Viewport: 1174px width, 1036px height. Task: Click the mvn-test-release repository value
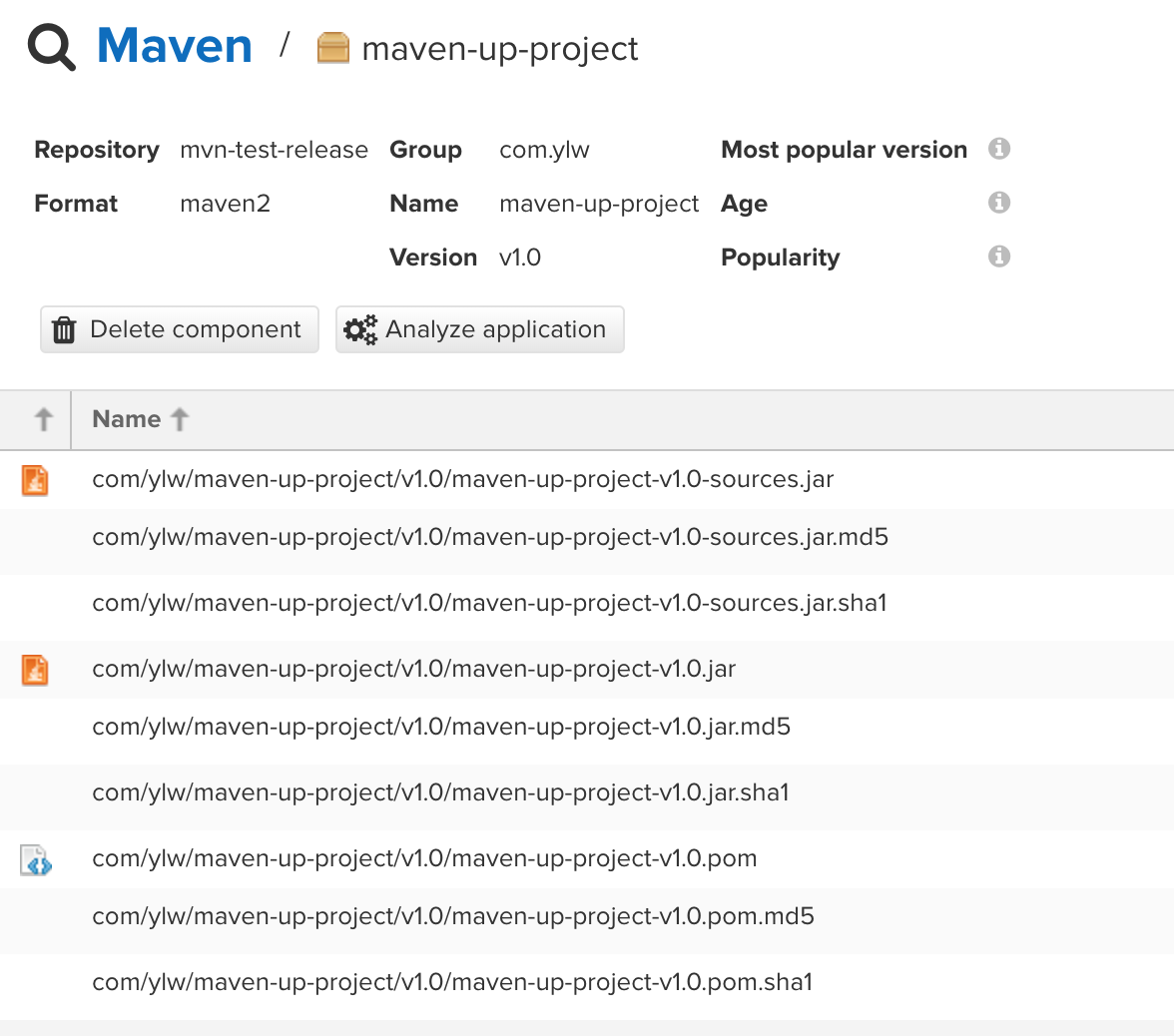coord(274,150)
